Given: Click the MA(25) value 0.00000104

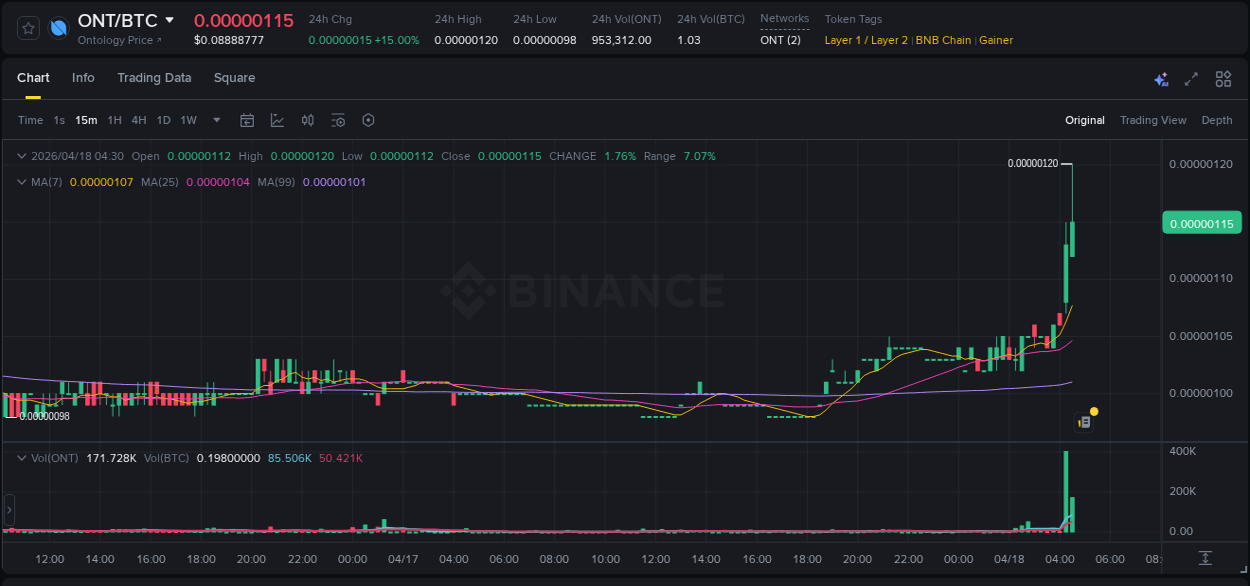Looking at the screenshot, I should click(217, 182).
